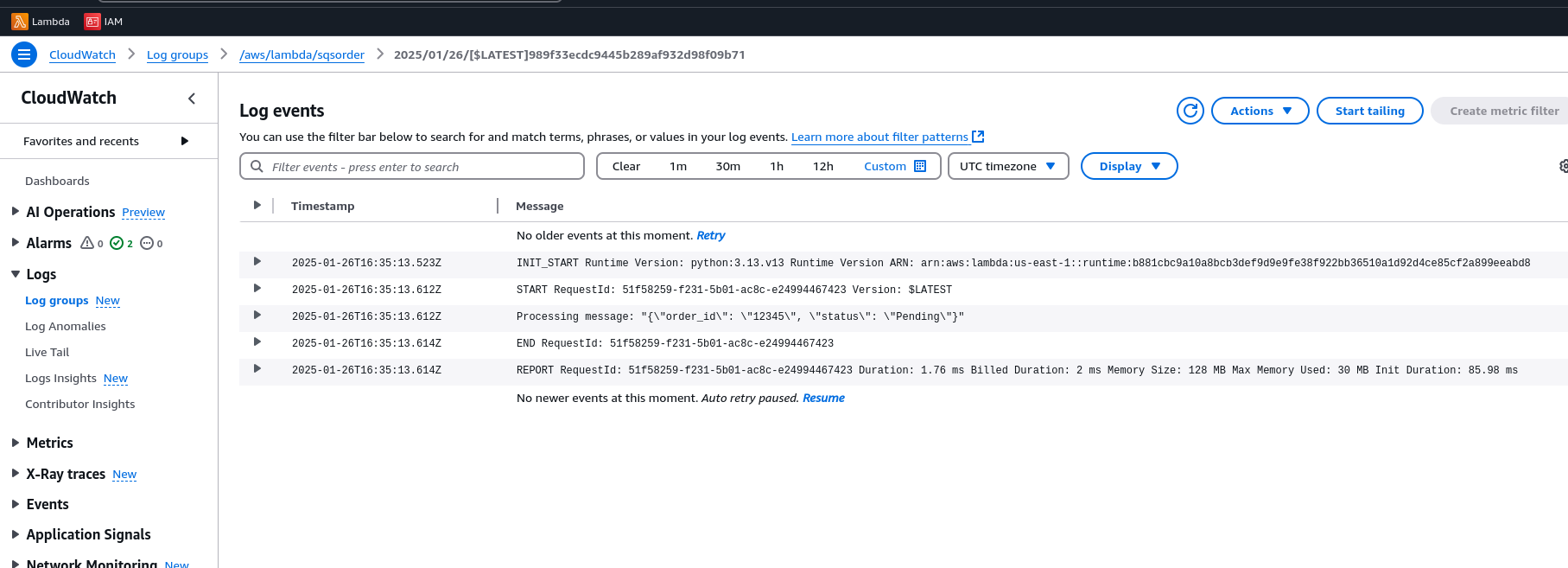Open Log Anomalies in sidebar
1568x568 pixels.
[66, 326]
